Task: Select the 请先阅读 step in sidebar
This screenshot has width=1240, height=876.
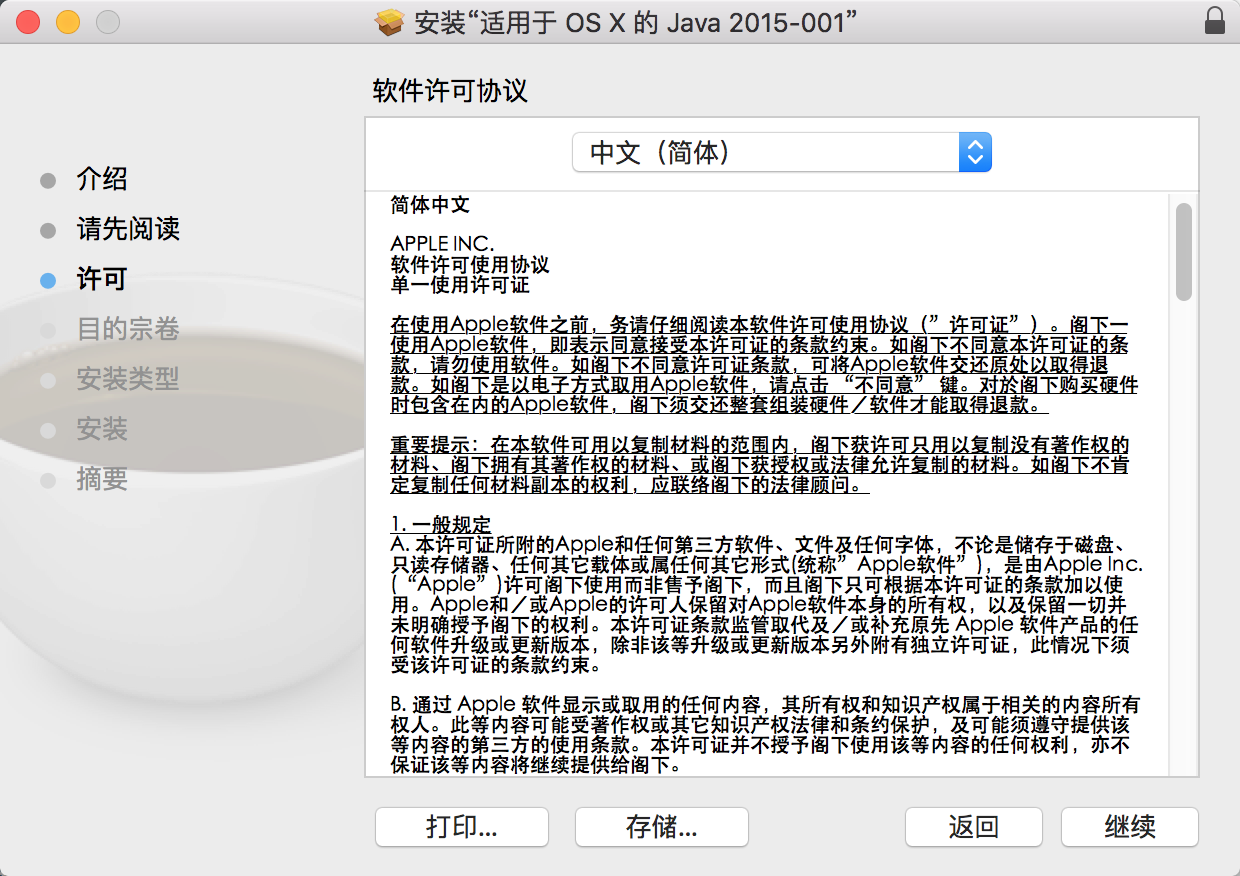Action: [x=128, y=230]
